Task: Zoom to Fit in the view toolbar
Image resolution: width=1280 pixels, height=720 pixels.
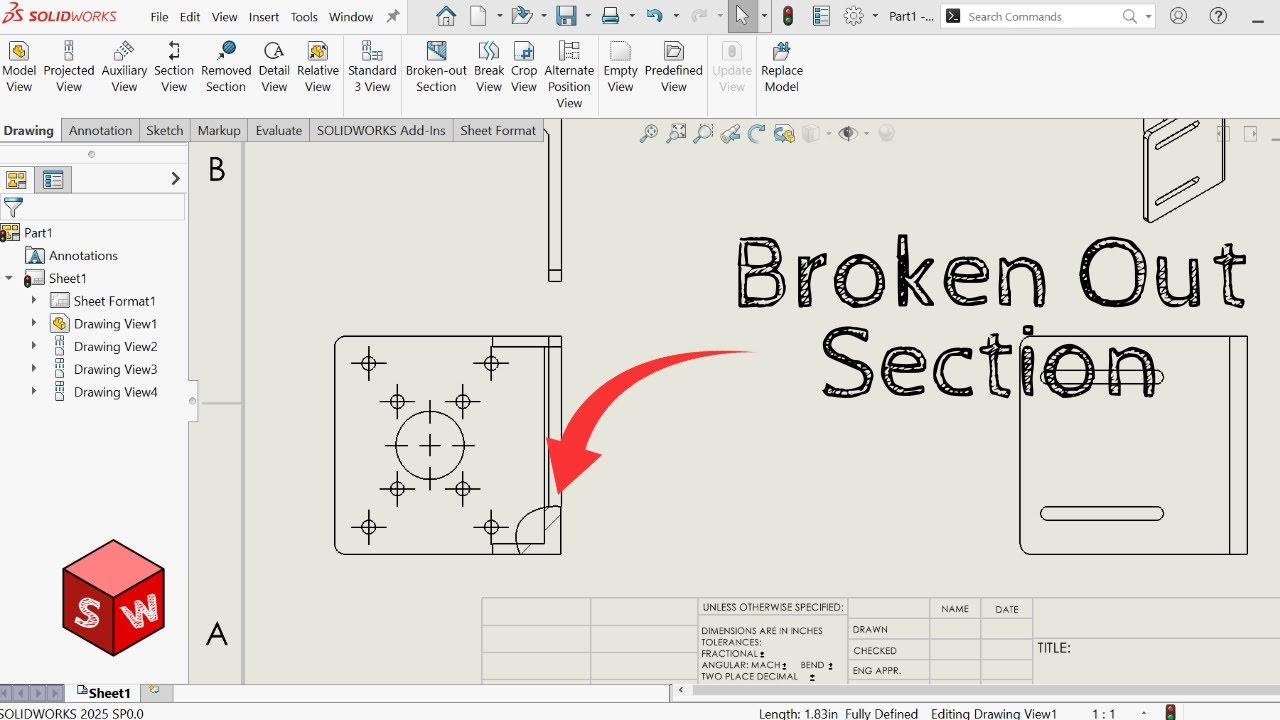Action: pyautogui.click(x=677, y=133)
